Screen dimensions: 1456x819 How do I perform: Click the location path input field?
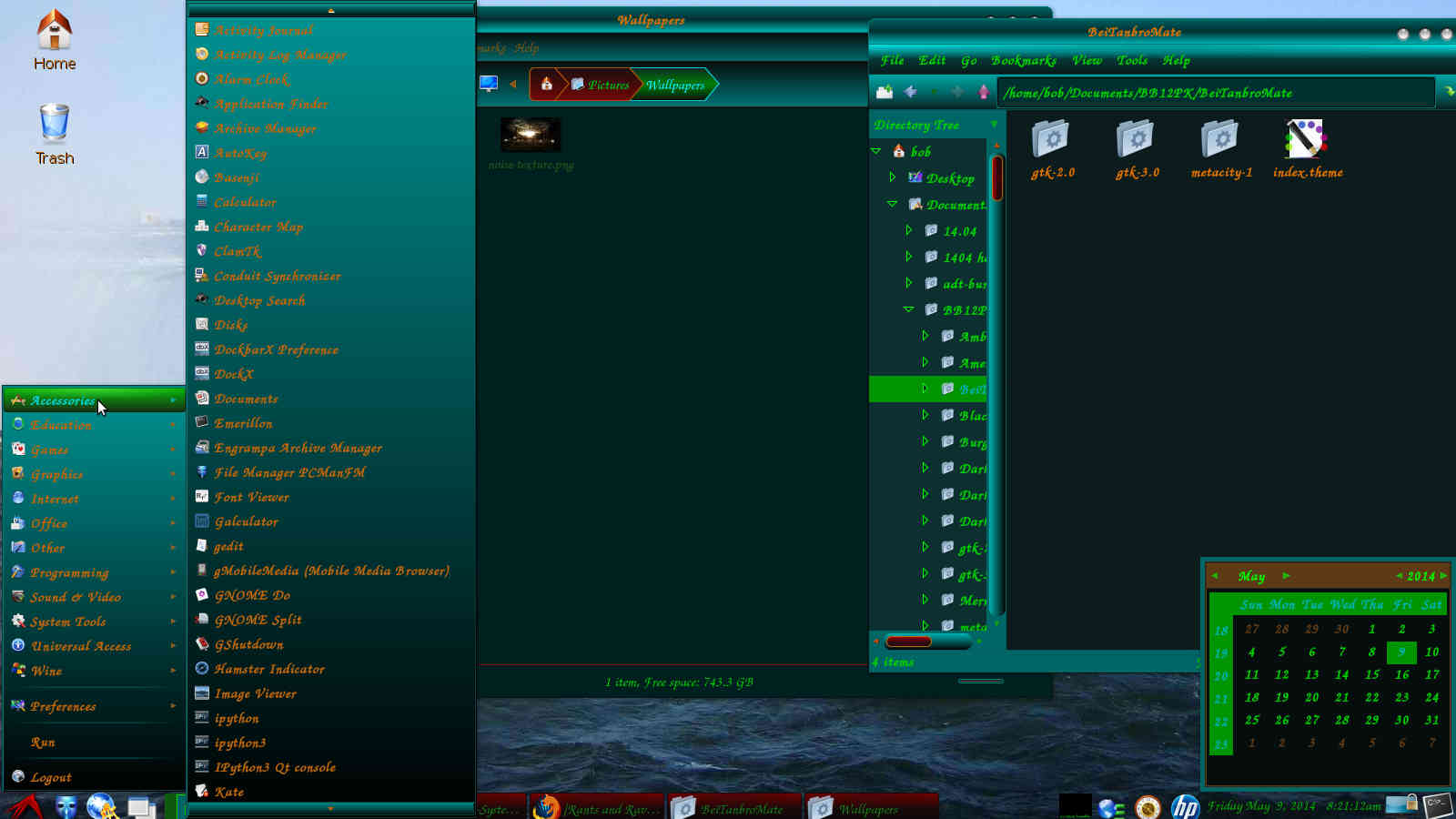tap(1216, 93)
